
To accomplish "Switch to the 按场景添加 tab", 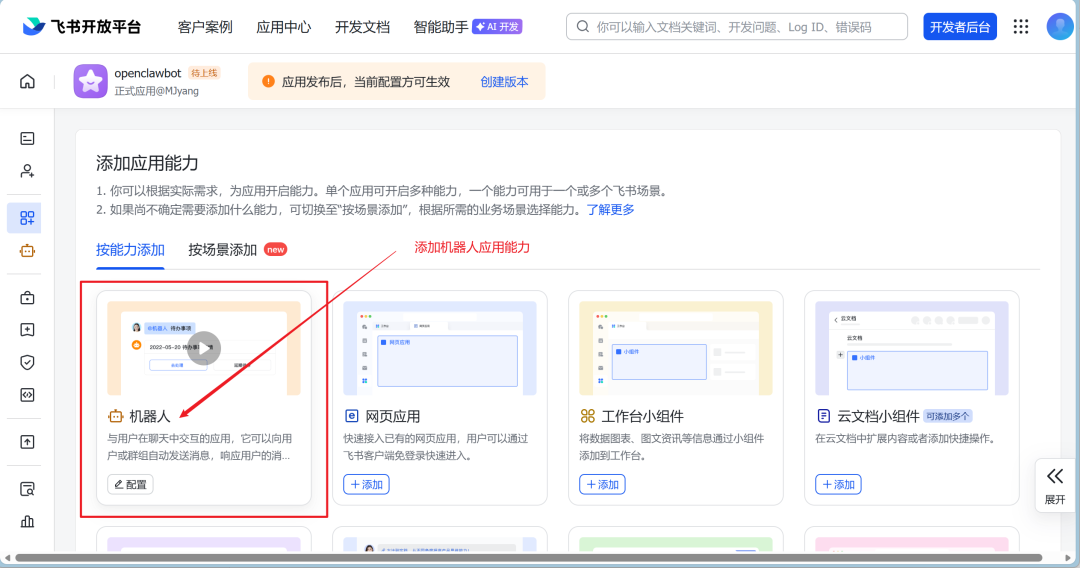I will click(223, 250).
